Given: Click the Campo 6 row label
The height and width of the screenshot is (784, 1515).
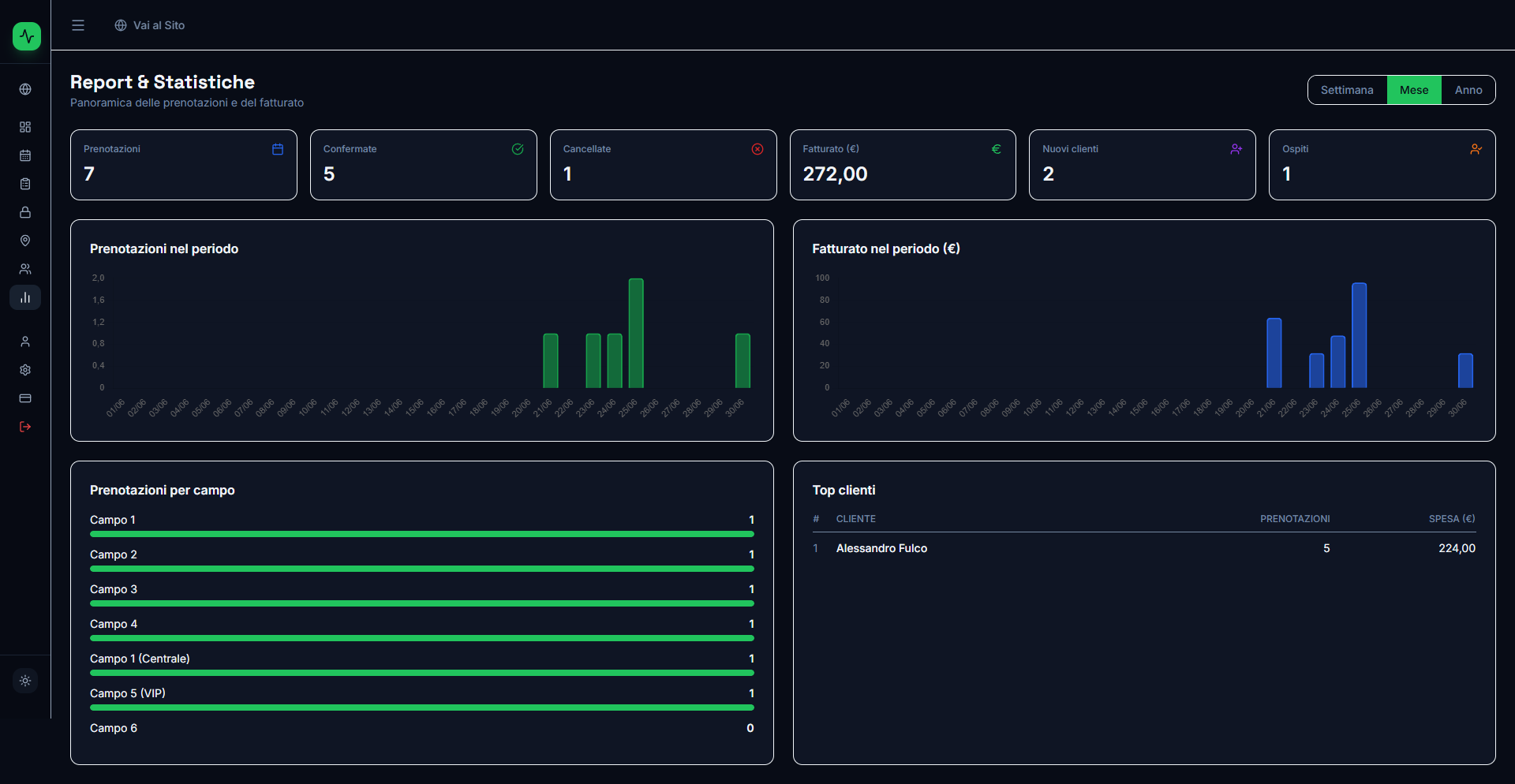Looking at the screenshot, I should click(x=114, y=728).
